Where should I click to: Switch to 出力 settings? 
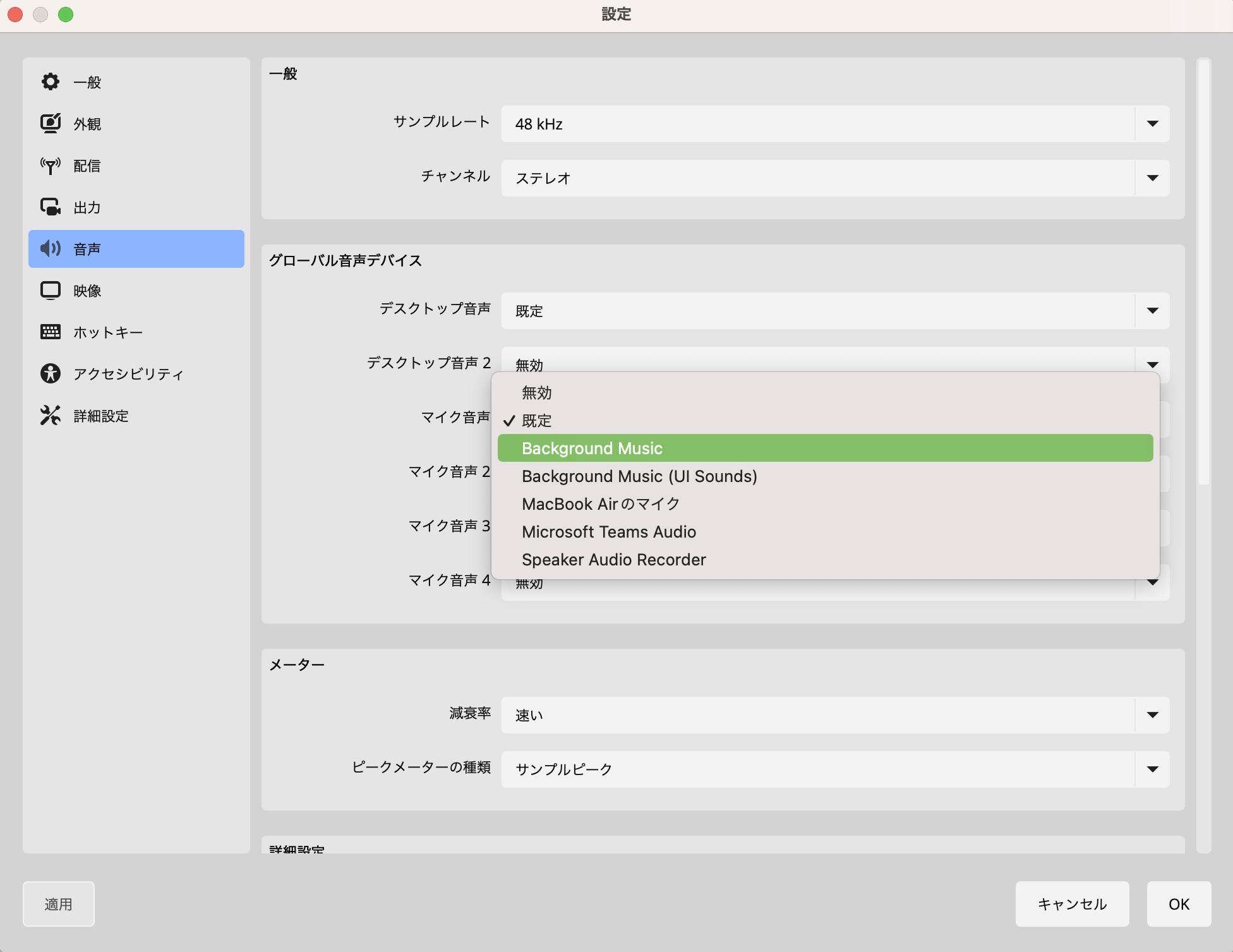[x=136, y=207]
